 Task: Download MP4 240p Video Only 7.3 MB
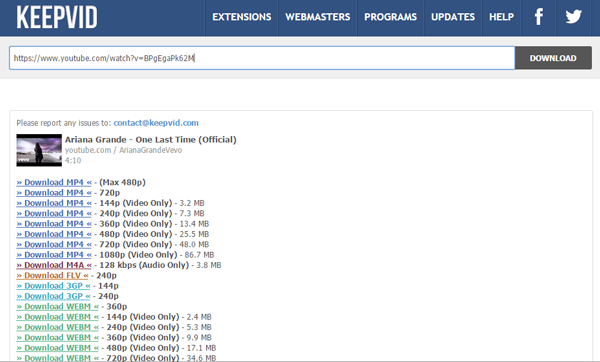pyautogui.click(x=54, y=214)
